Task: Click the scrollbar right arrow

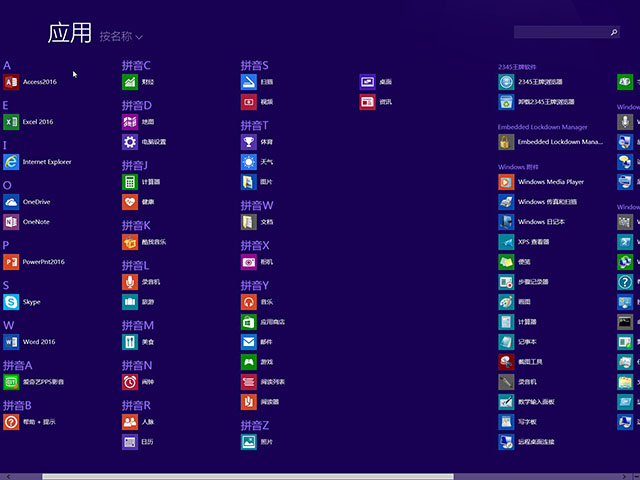Action: (624, 477)
